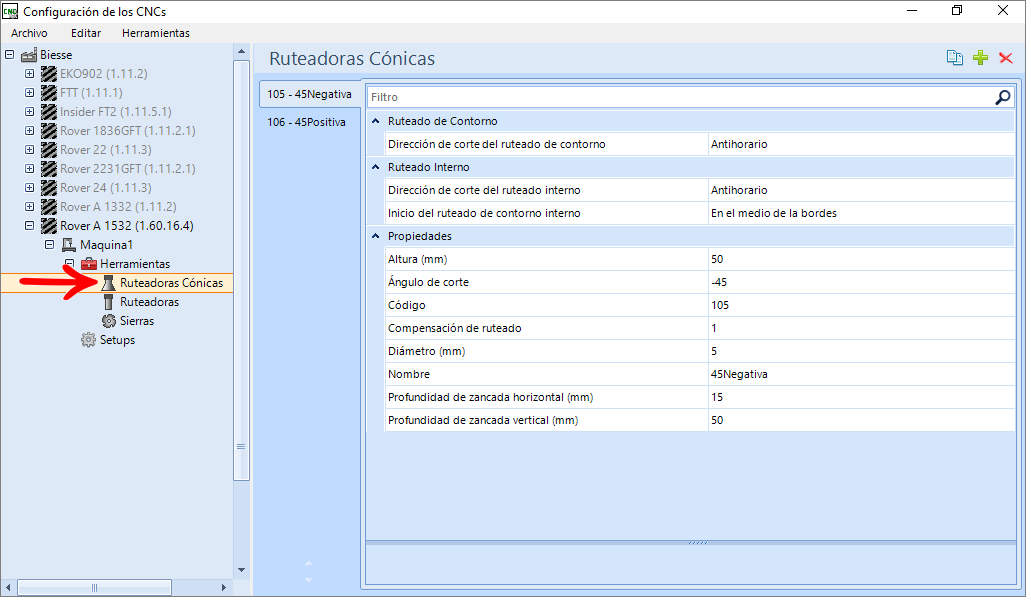Select Ruteadoras in the tree

(x=150, y=303)
